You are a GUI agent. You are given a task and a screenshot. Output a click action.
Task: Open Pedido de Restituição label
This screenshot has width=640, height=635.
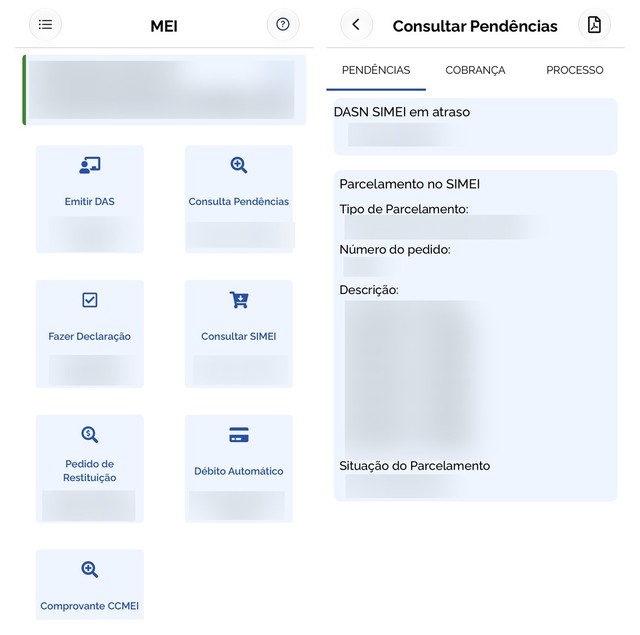[x=90, y=471]
